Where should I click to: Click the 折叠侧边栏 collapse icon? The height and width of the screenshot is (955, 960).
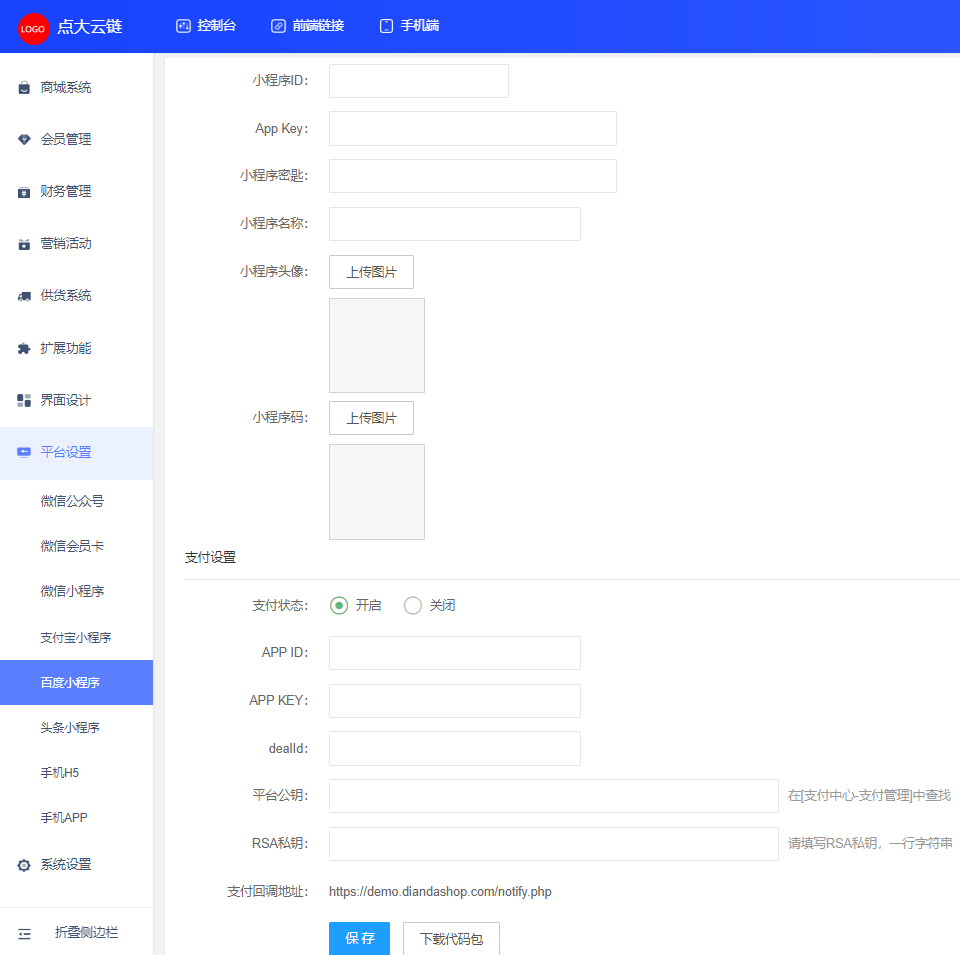point(24,934)
